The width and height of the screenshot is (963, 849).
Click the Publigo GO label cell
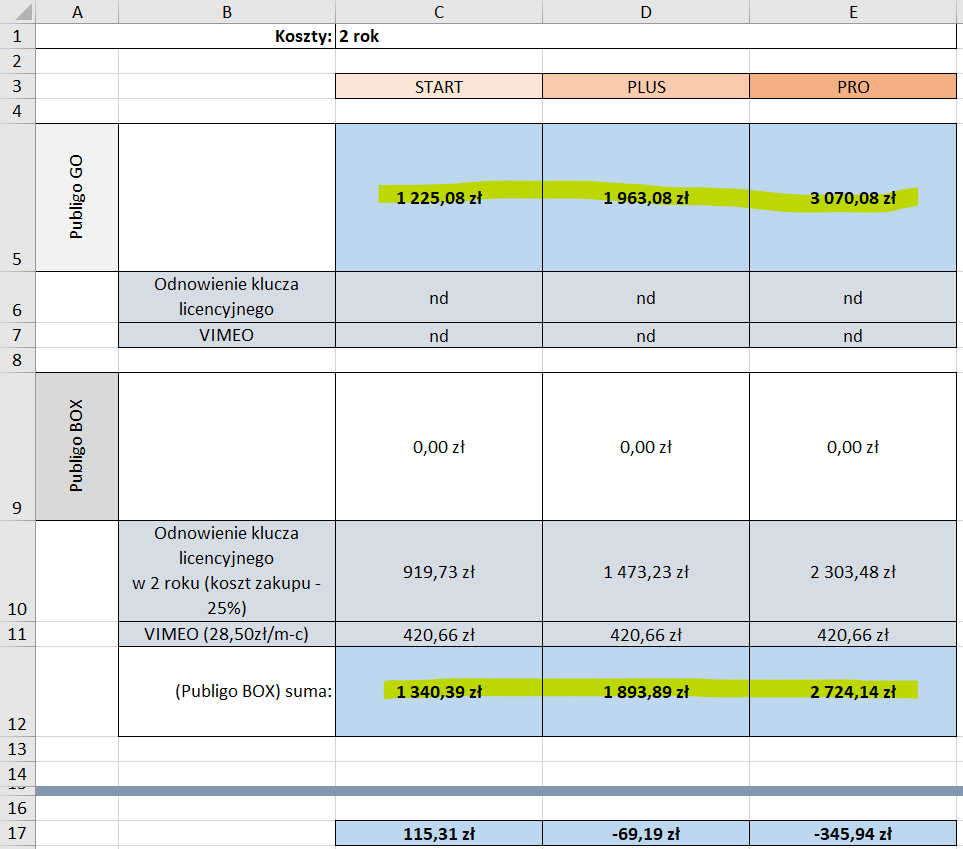coord(77,197)
